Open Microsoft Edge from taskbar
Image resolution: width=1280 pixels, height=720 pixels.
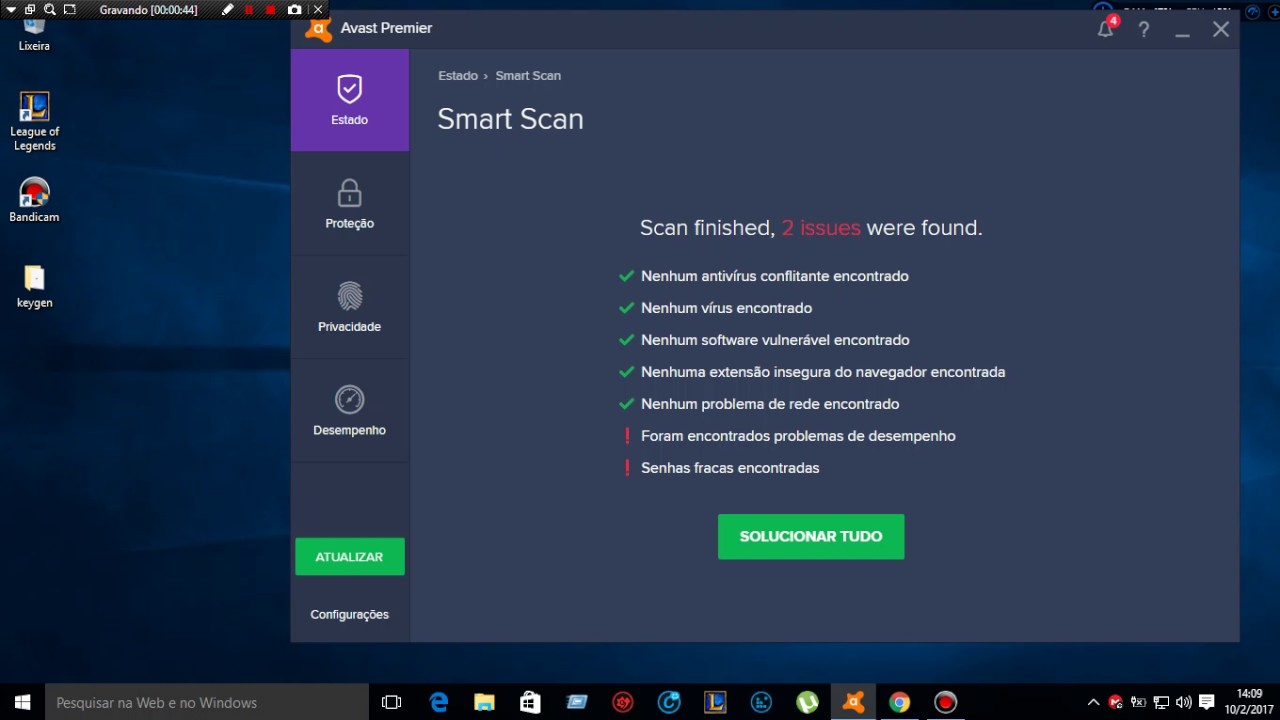click(x=439, y=702)
